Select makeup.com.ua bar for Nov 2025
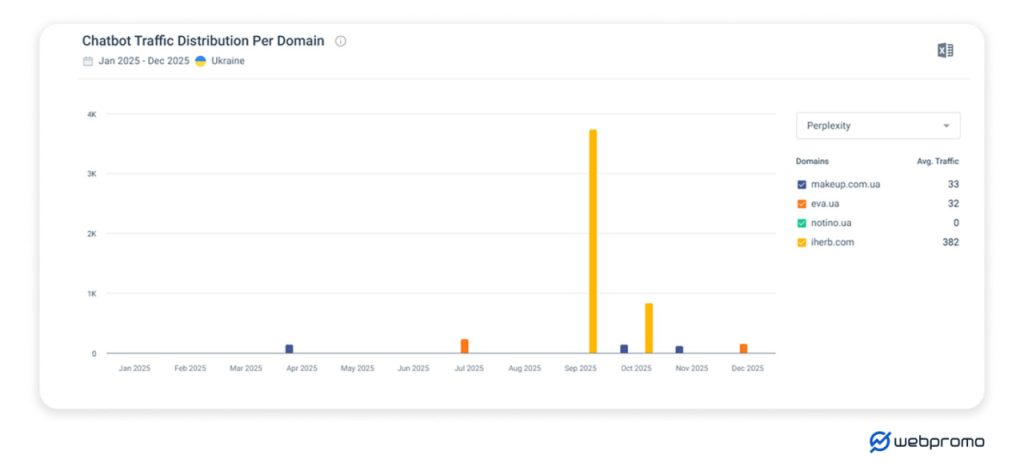This screenshot has width=1024, height=471. [x=679, y=349]
